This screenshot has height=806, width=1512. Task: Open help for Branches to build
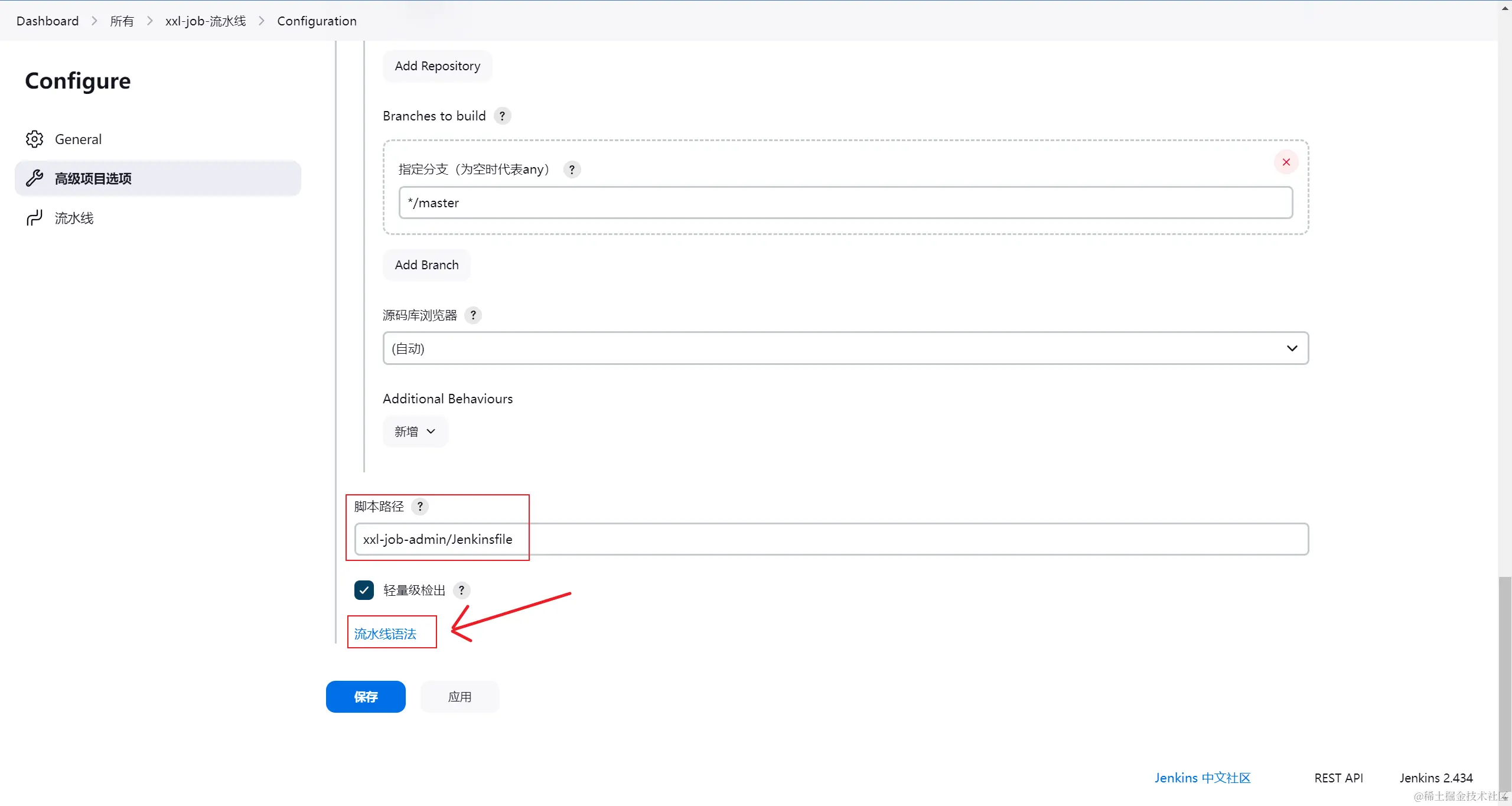coord(502,116)
